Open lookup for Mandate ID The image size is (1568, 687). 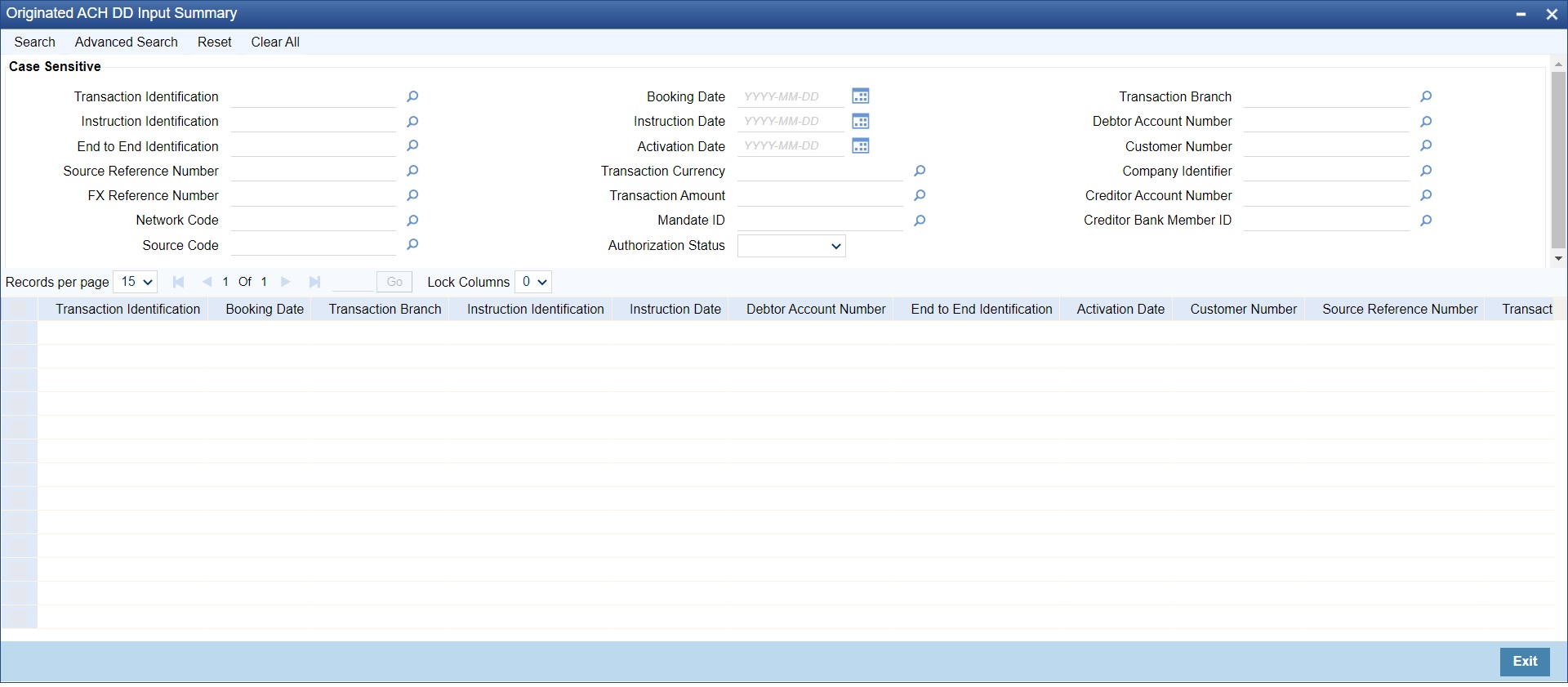(920, 221)
